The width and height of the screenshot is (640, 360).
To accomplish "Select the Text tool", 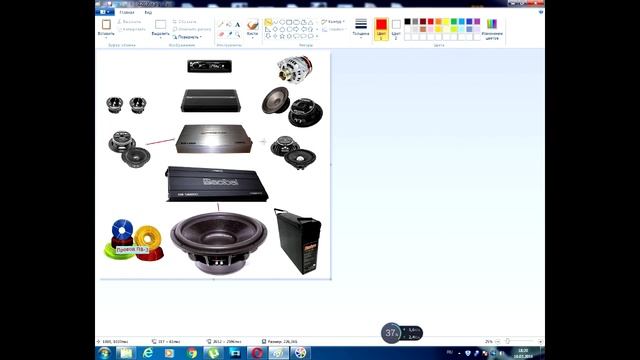I will coord(237,24).
